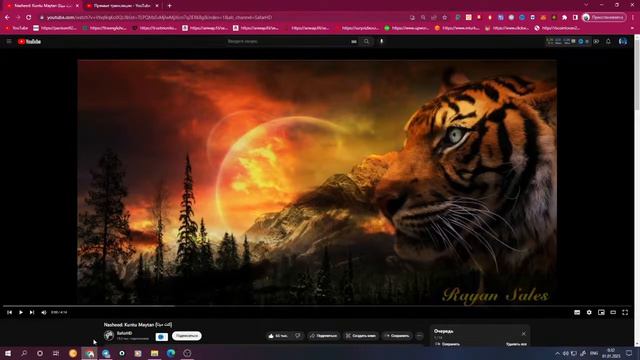Switch to the Nasheed Kuntu Maytan tab
This screenshot has width=640, height=360.
point(41,6)
